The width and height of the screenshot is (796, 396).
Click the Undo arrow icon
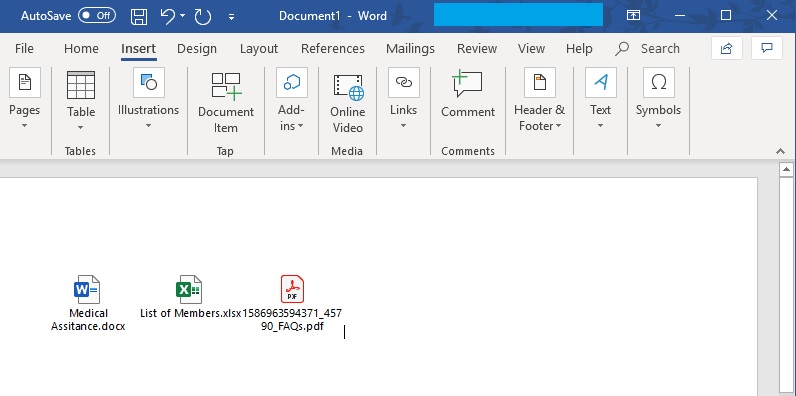(x=168, y=16)
